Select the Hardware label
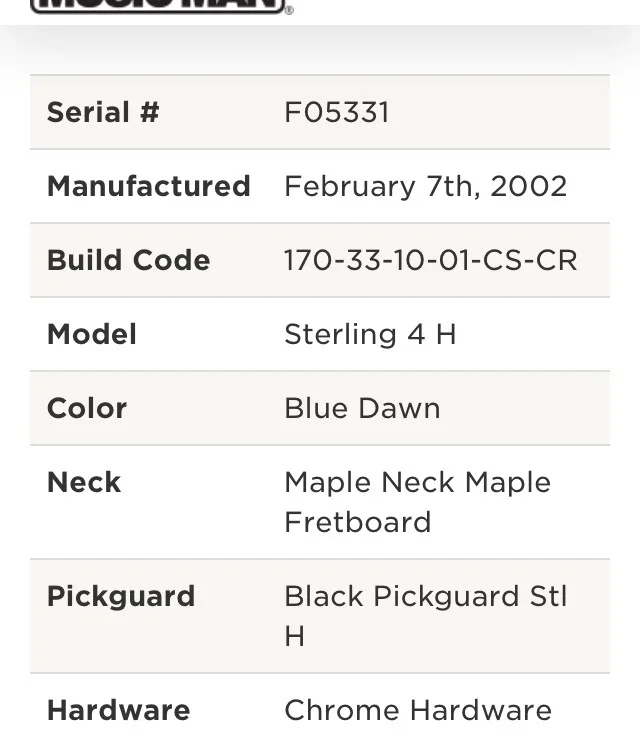Viewport: 640px width, 751px height. click(119, 710)
